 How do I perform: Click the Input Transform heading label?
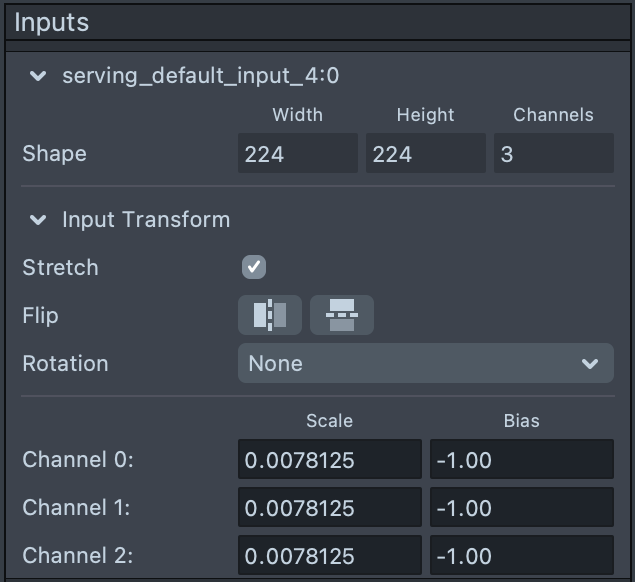tap(146, 220)
